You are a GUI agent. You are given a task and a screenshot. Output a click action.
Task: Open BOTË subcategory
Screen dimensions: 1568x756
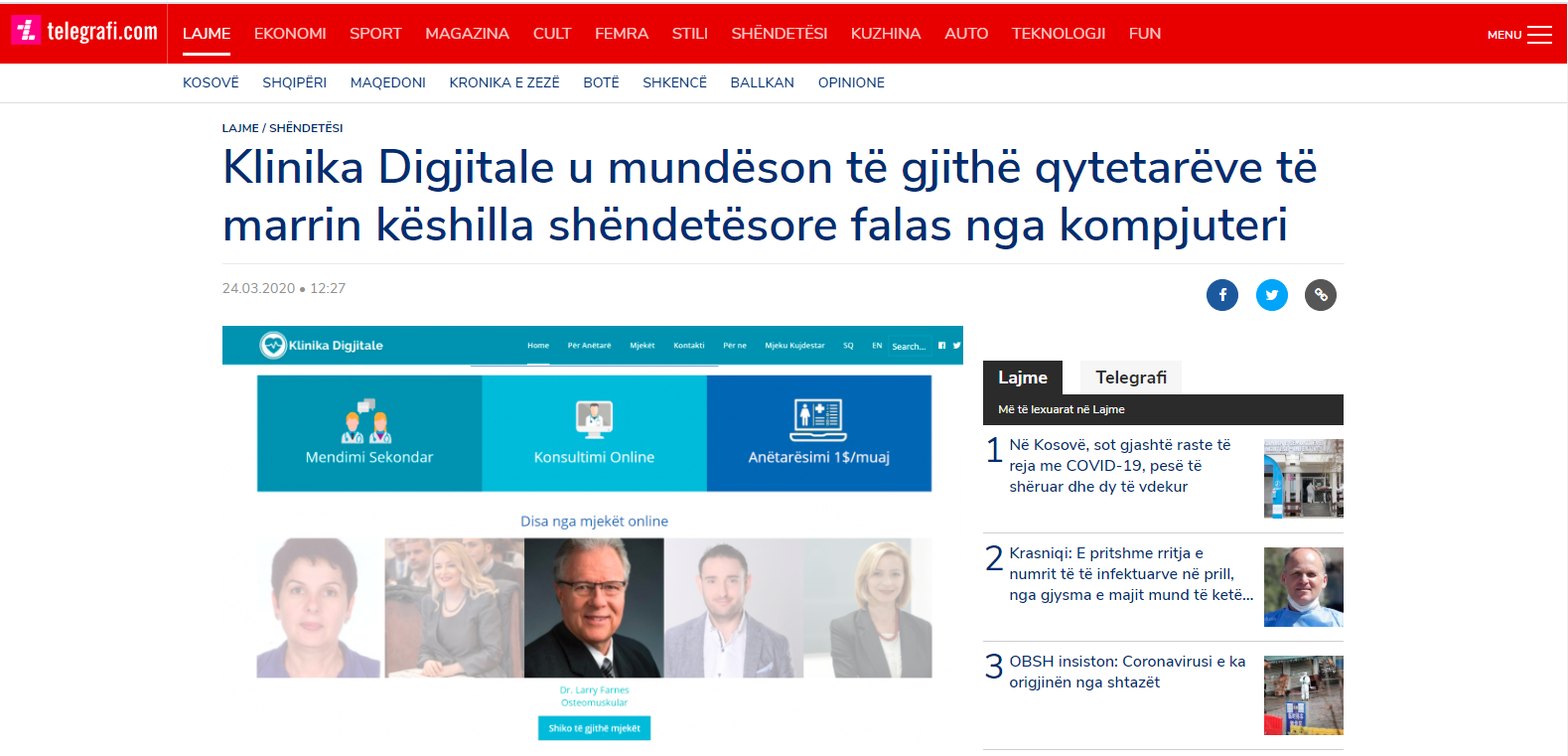click(x=601, y=82)
